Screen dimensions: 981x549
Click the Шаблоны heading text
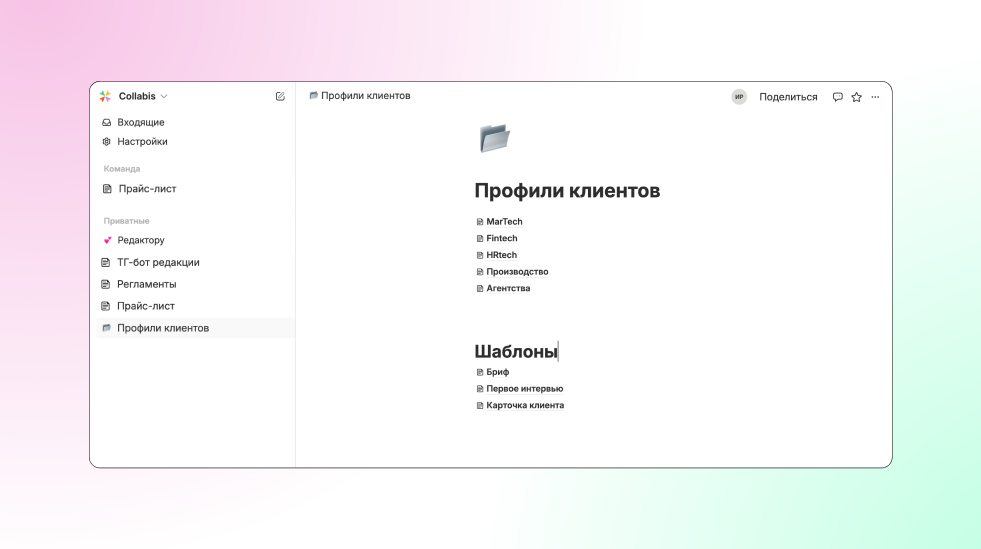515,352
